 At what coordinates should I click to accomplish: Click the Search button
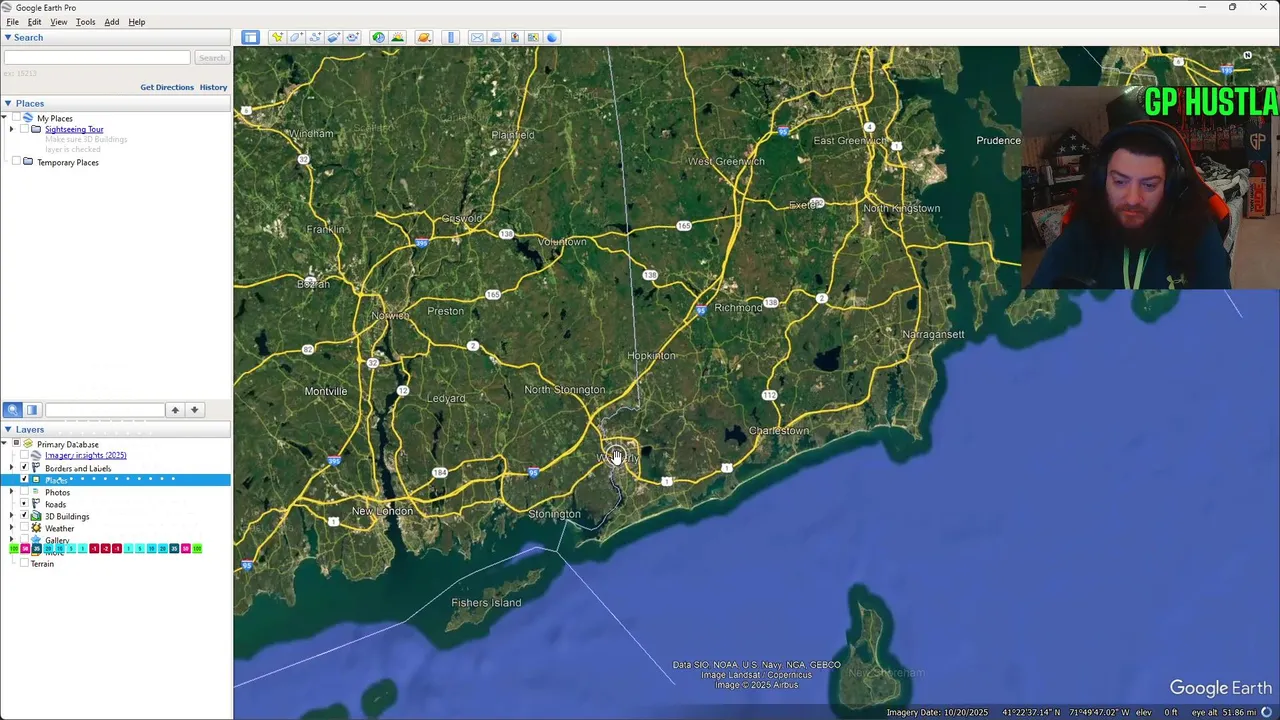(211, 58)
